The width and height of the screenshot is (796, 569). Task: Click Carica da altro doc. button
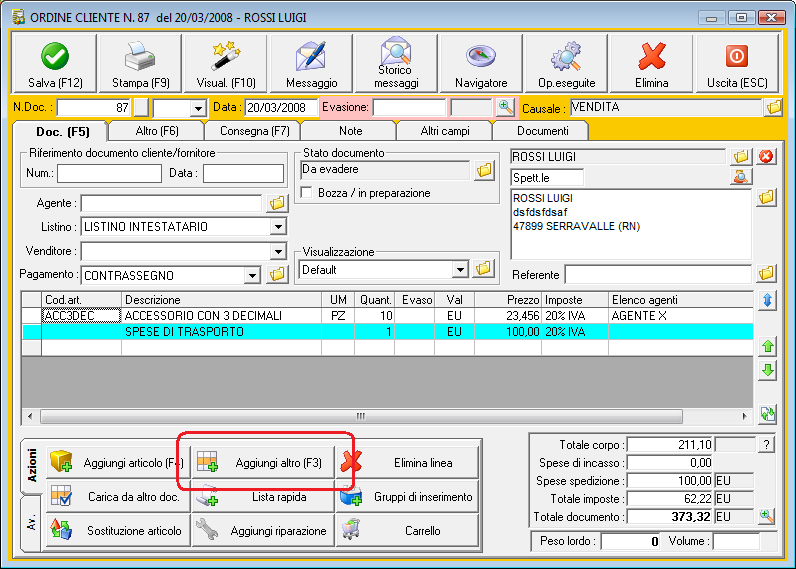pos(119,497)
